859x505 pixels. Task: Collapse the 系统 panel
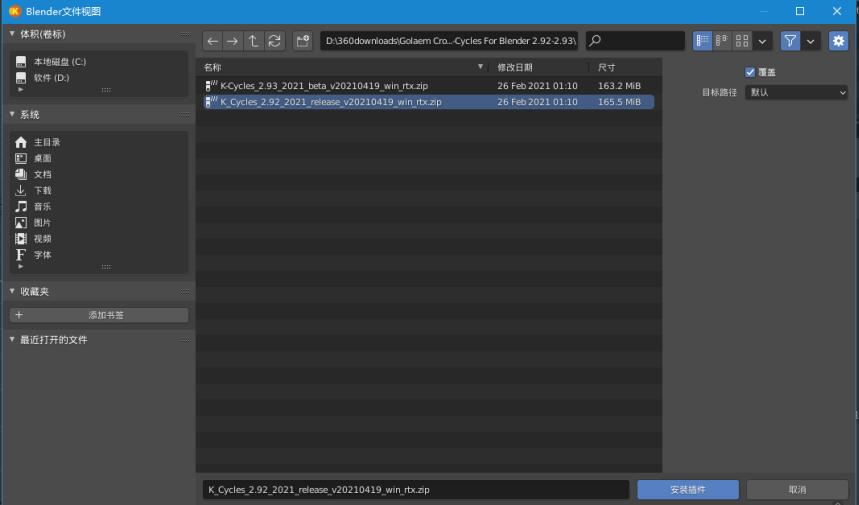(x=12, y=114)
